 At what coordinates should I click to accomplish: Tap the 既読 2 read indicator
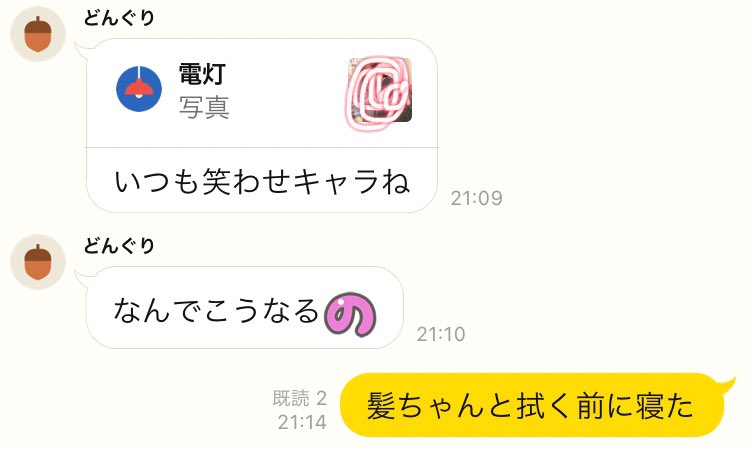point(299,398)
